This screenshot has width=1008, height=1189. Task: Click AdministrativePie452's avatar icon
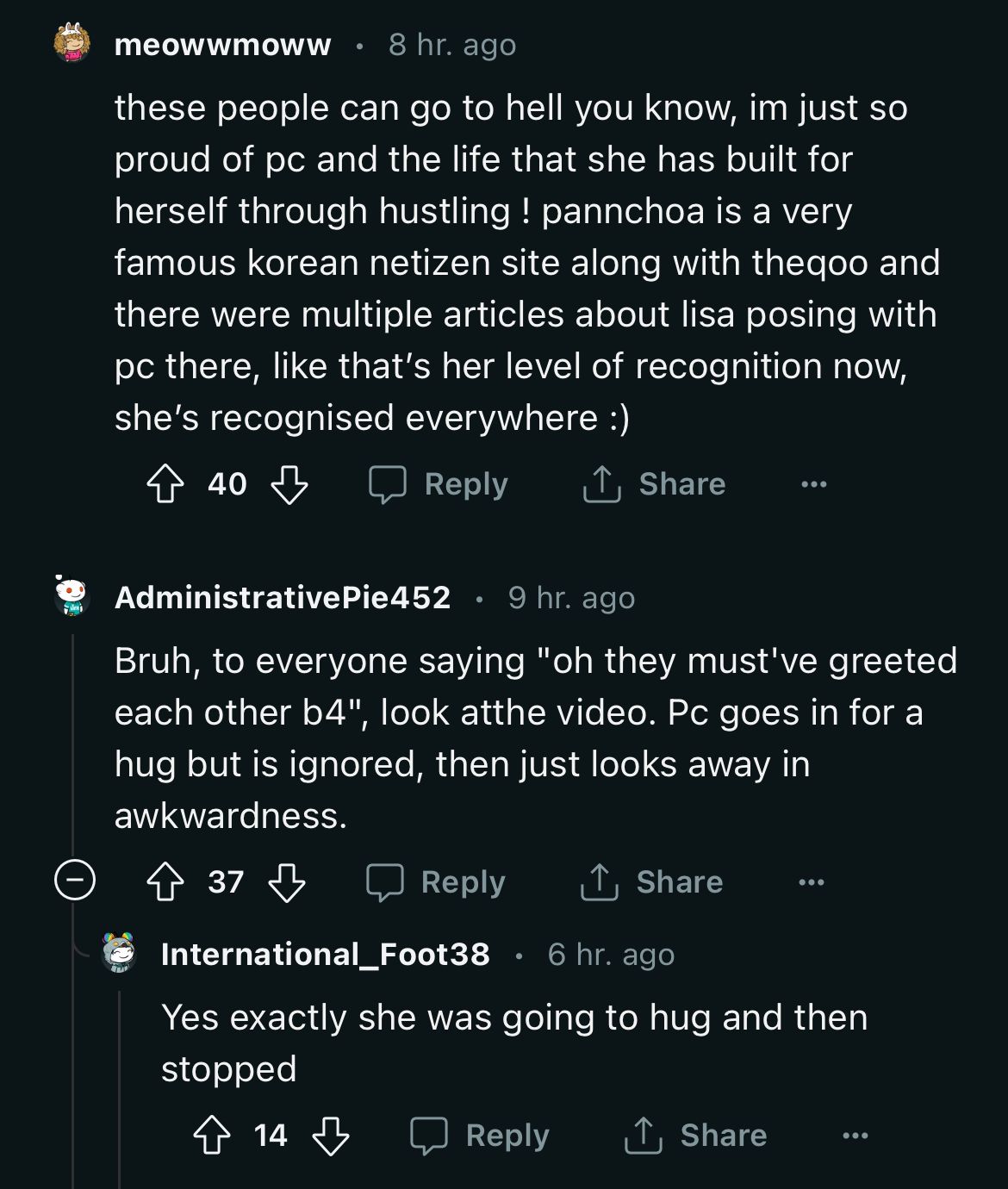[x=72, y=596]
